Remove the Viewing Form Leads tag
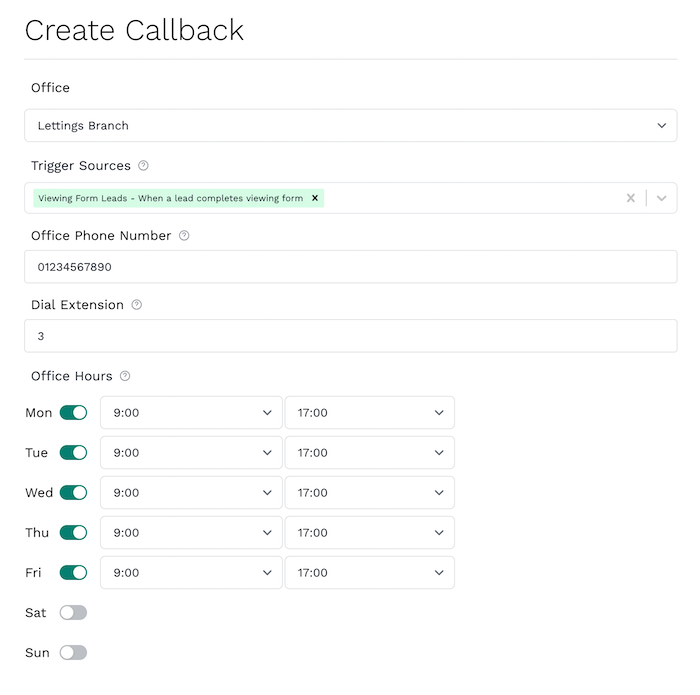This screenshot has height=695, width=700. (x=315, y=198)
